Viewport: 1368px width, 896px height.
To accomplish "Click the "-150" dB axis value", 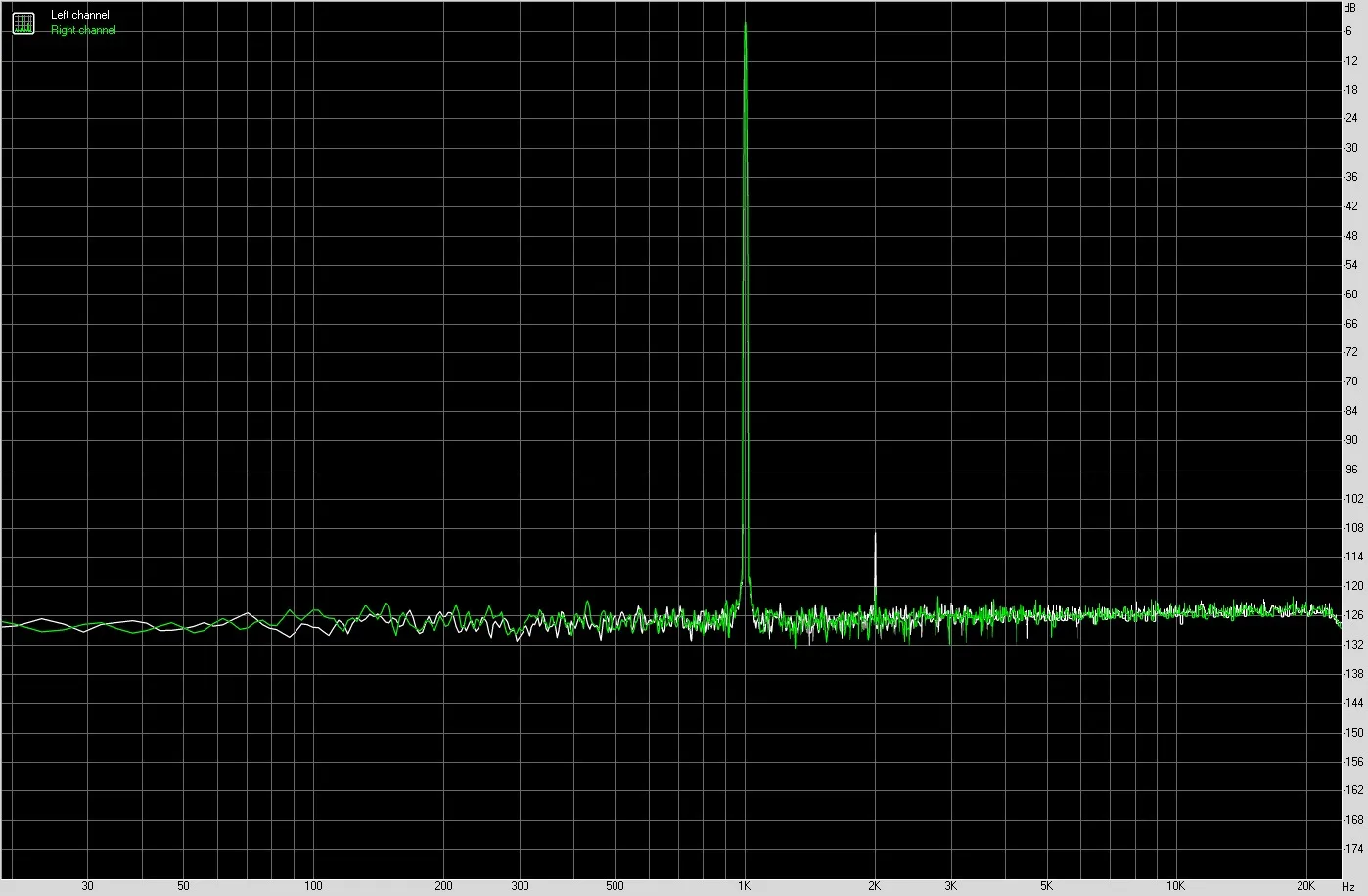I will tap(1353, 733).
